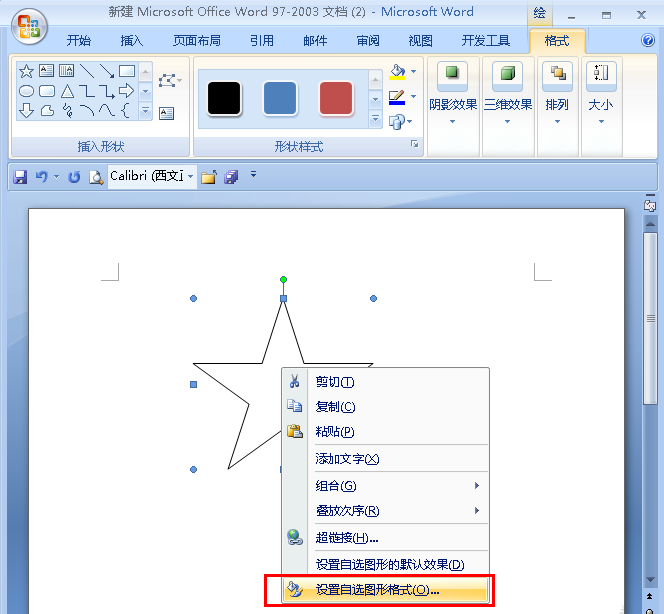
Task: Click the undo arrow icon
Action: 42,176
